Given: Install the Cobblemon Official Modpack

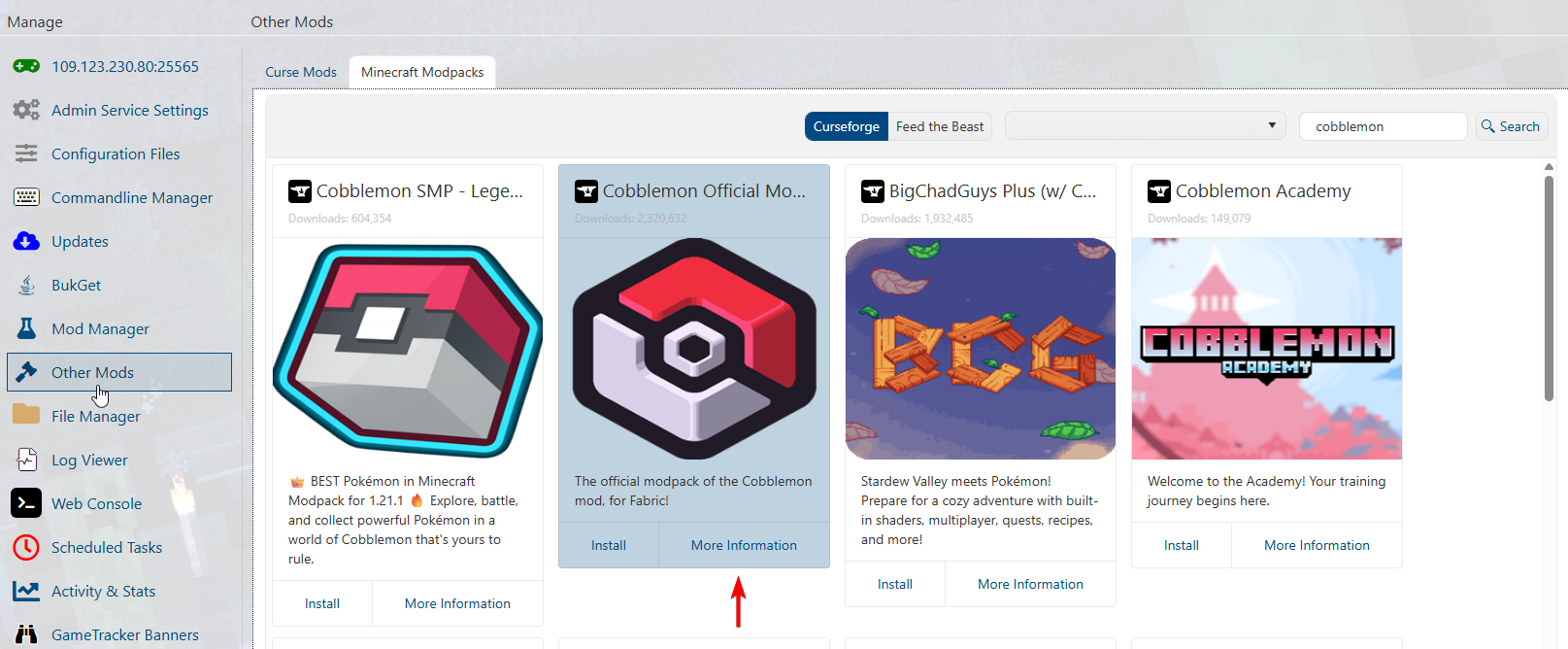Looking at the screenshot, I should click(x=609, y=545).
